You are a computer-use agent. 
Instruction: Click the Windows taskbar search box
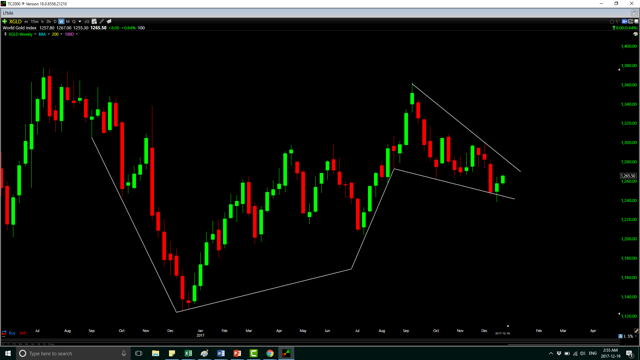[x=73, y=353]
